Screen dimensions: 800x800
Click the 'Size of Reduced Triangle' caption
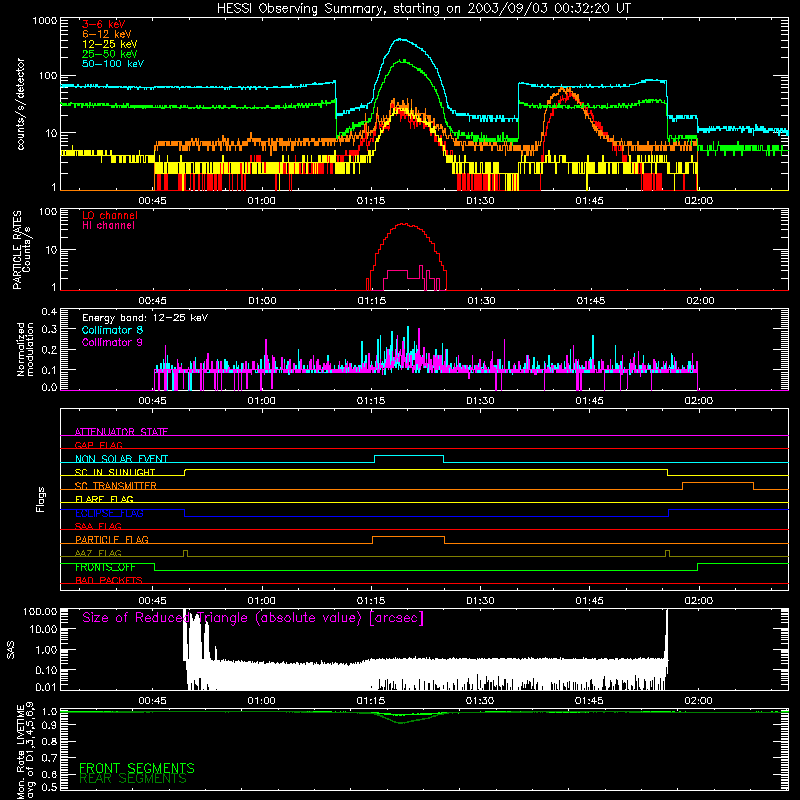coord(253,618)
